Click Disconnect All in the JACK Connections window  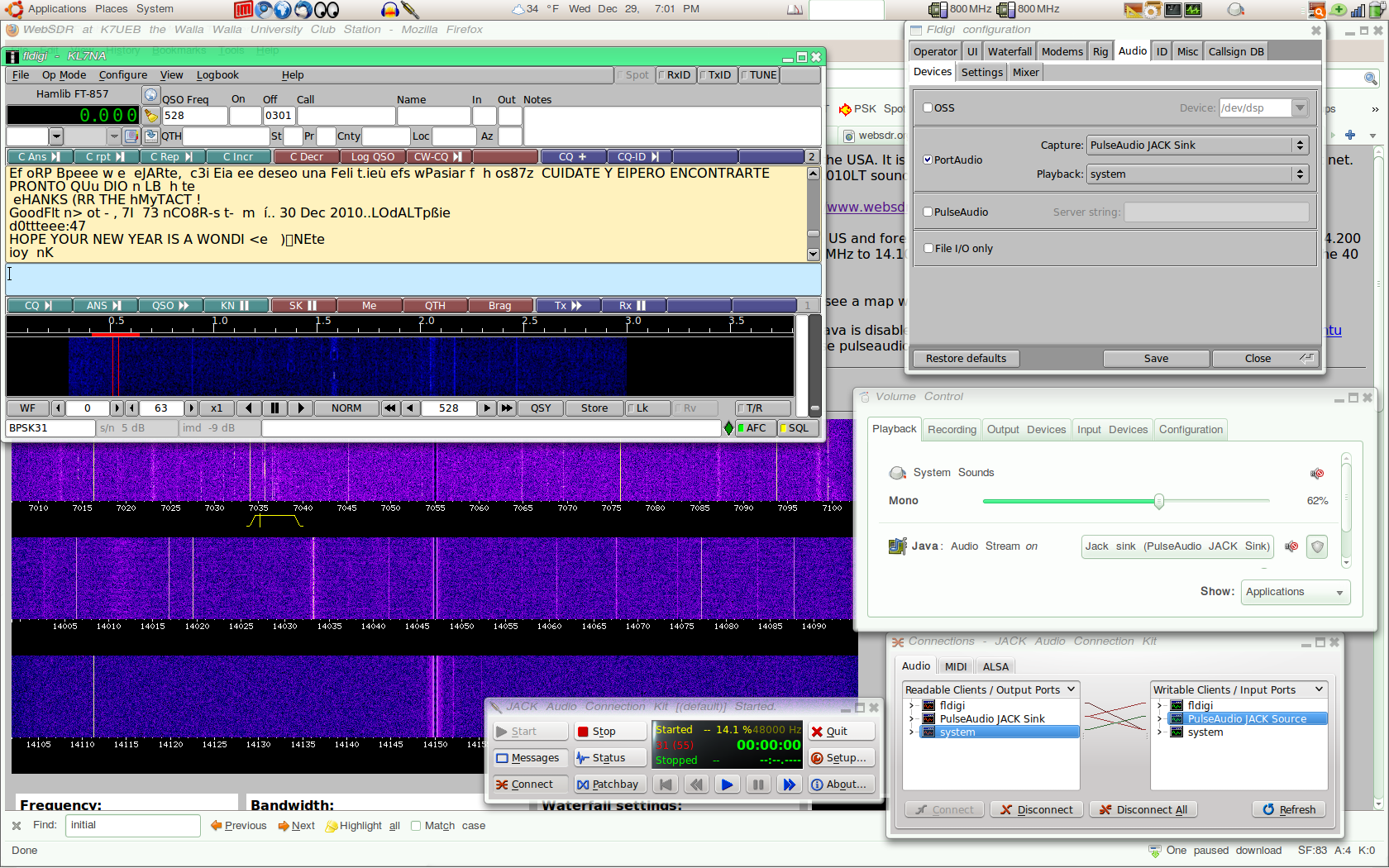point(1143,809)
